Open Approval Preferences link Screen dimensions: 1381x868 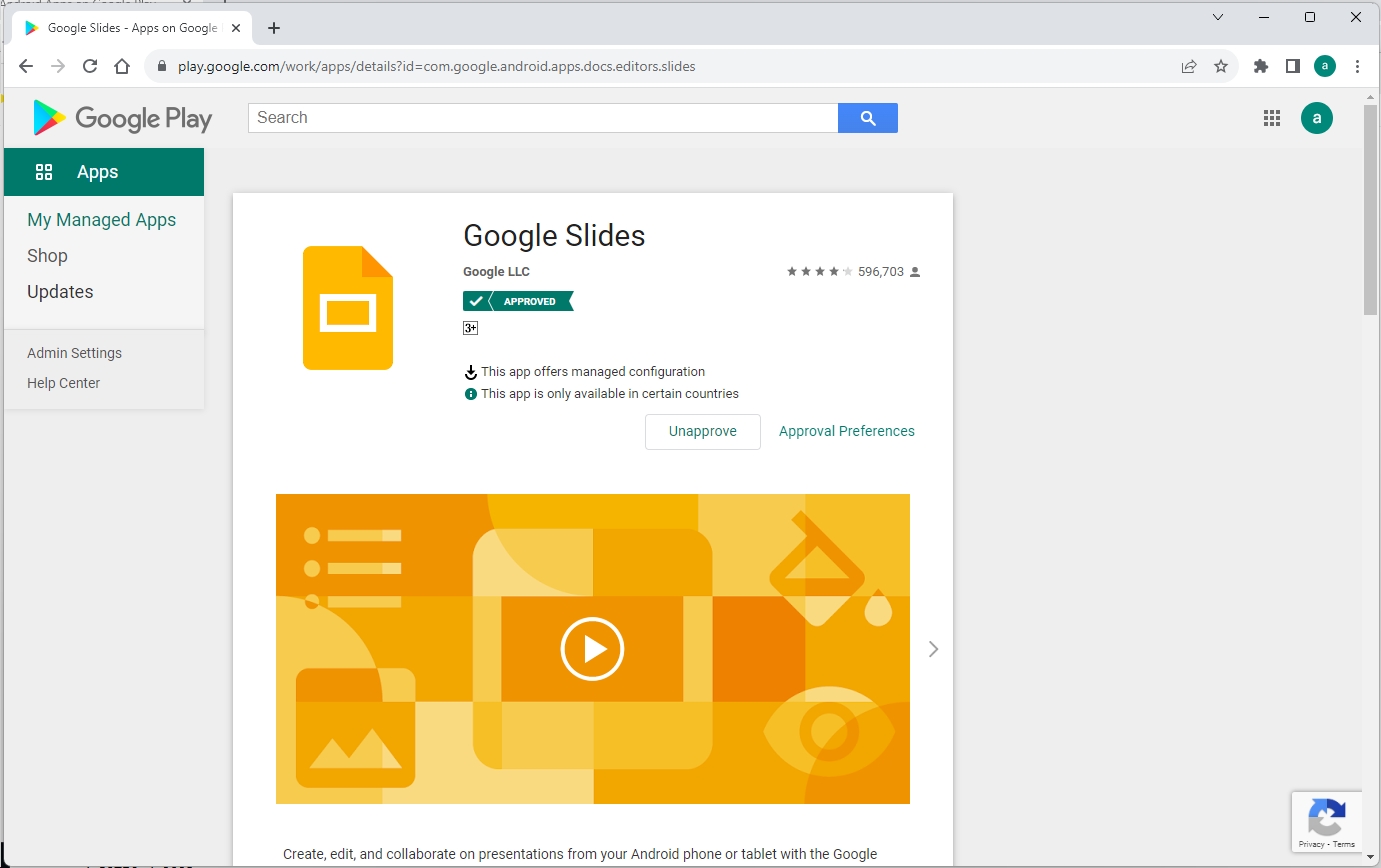pyautogui.click(x=846, y=432)
